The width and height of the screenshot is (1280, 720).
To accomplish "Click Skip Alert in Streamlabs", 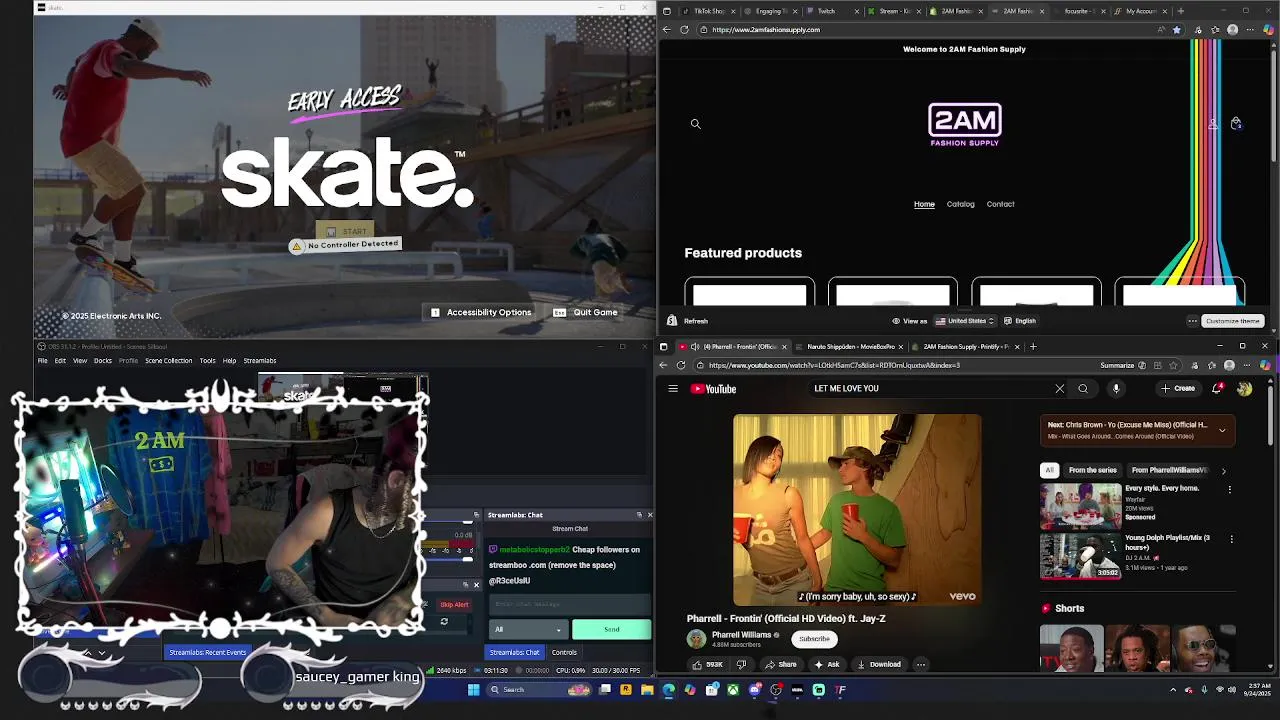I will (x=454, y=604).
